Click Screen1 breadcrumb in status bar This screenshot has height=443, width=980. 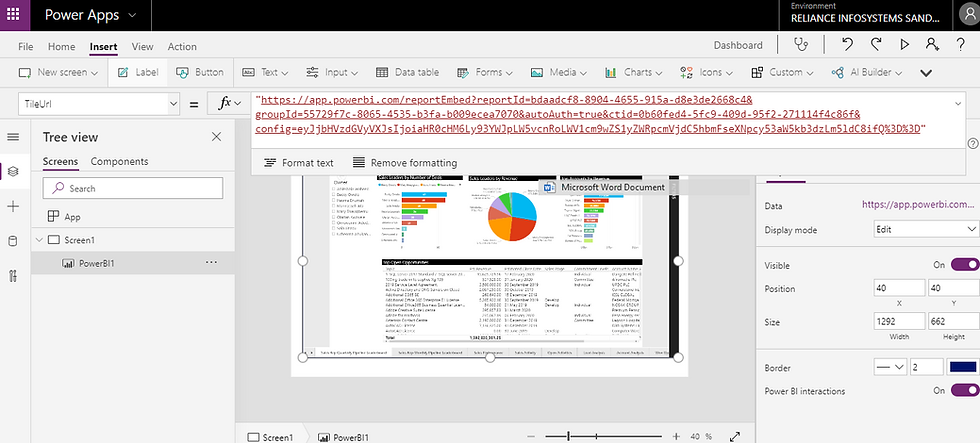[270, 437]
